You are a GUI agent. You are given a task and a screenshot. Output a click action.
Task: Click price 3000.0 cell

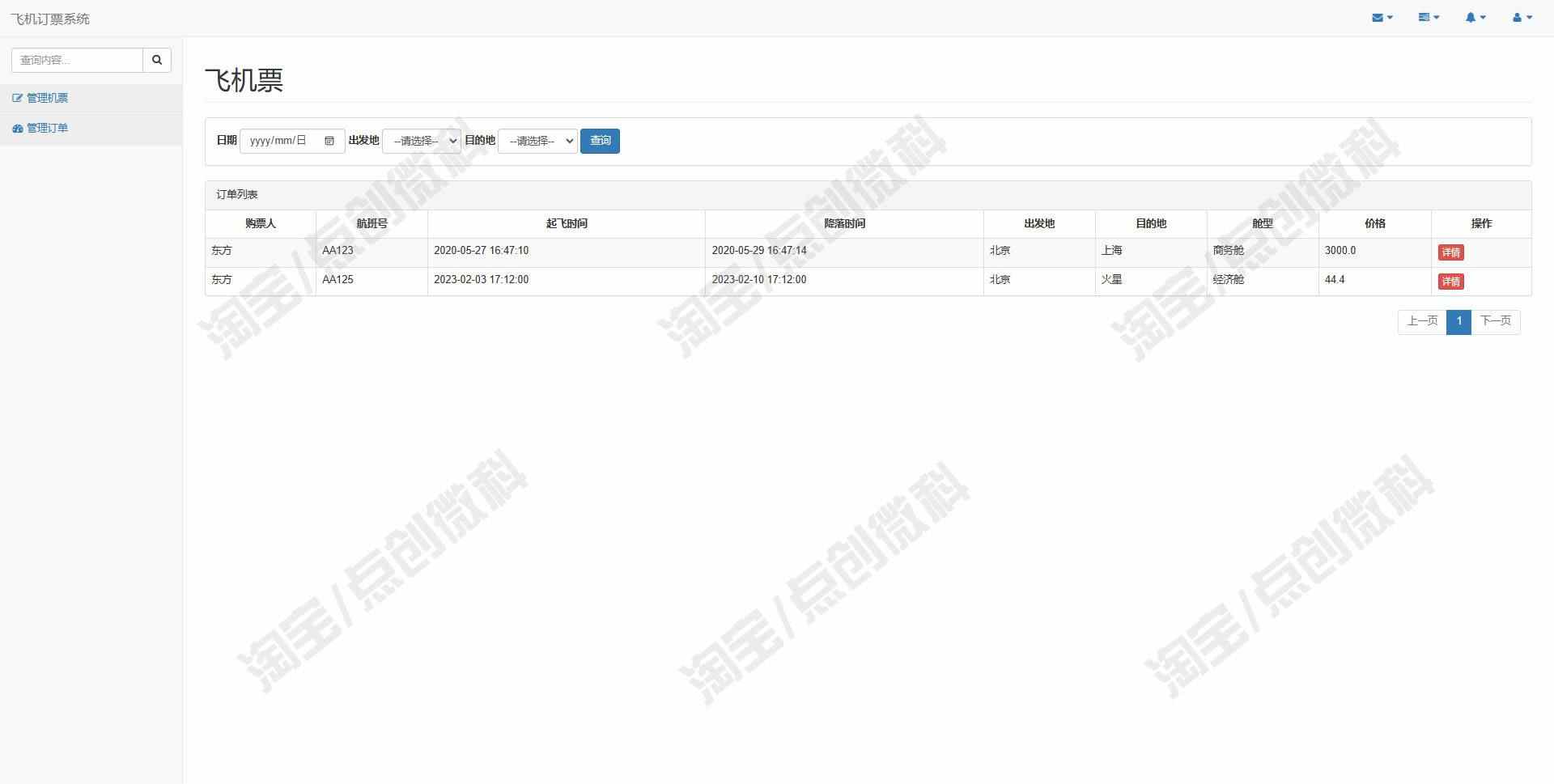[x=1374, y=251]
